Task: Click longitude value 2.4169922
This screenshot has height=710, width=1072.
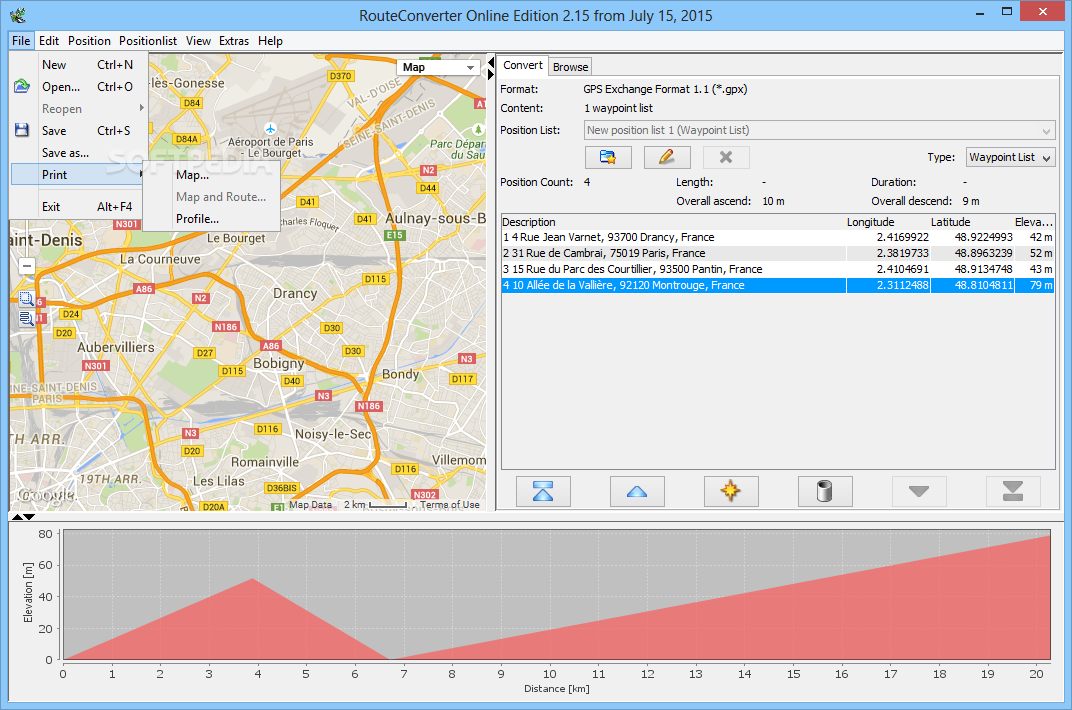Action: coord(902,237)
